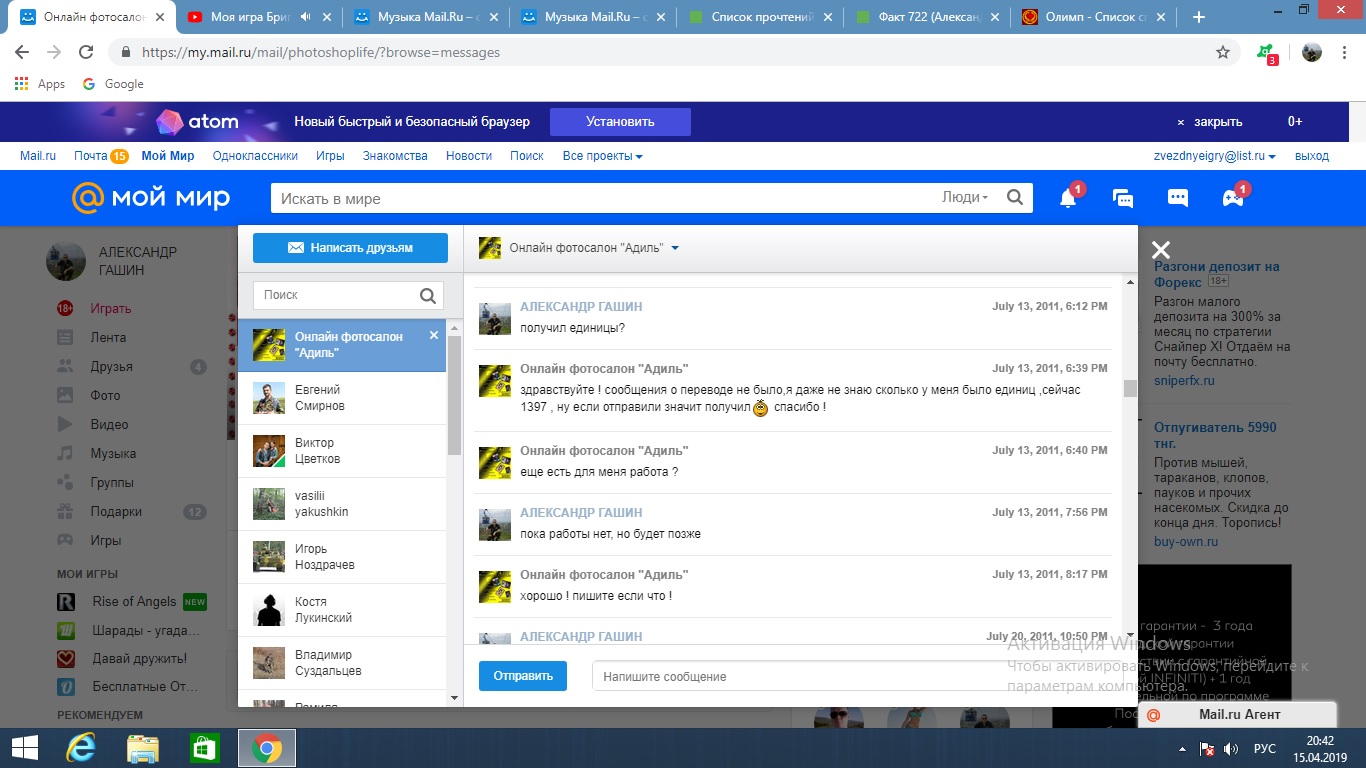Open Подарки in the left sidebar
Image resolution: width=1366 pixels, height=768 pixels.
[116, 511]
